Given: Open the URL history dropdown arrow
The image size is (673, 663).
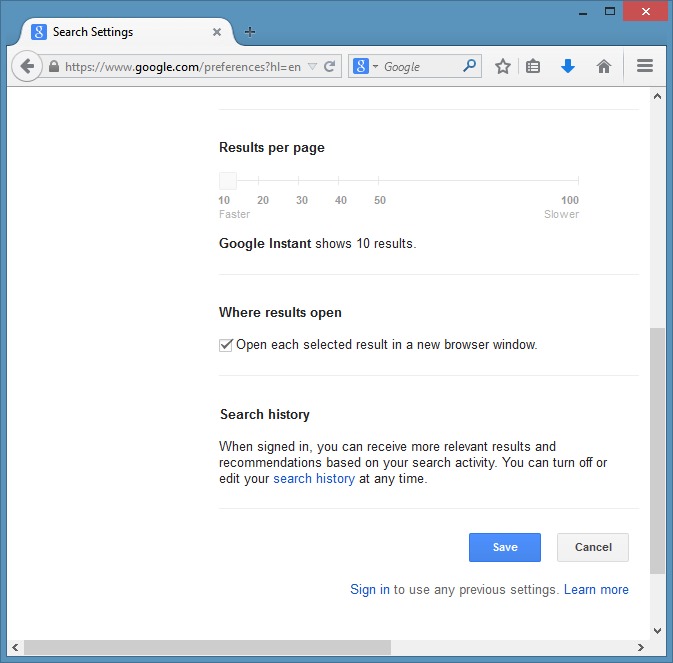Looking at the screenshot, I should coord(312,67).
